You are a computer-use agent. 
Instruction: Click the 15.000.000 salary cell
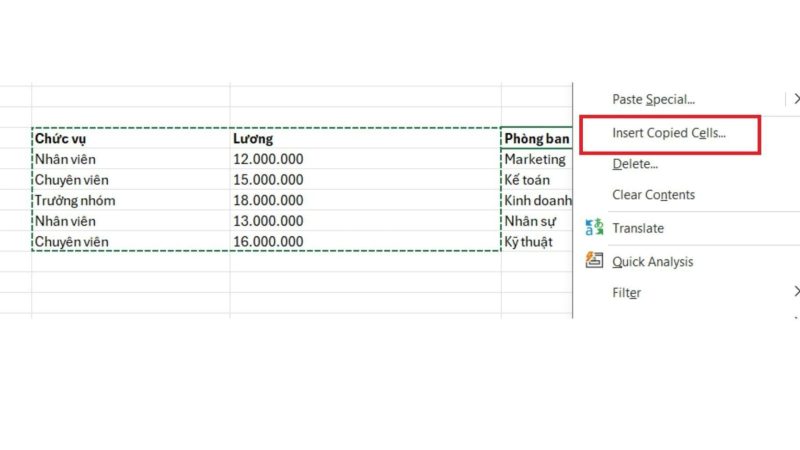(365, 180)
